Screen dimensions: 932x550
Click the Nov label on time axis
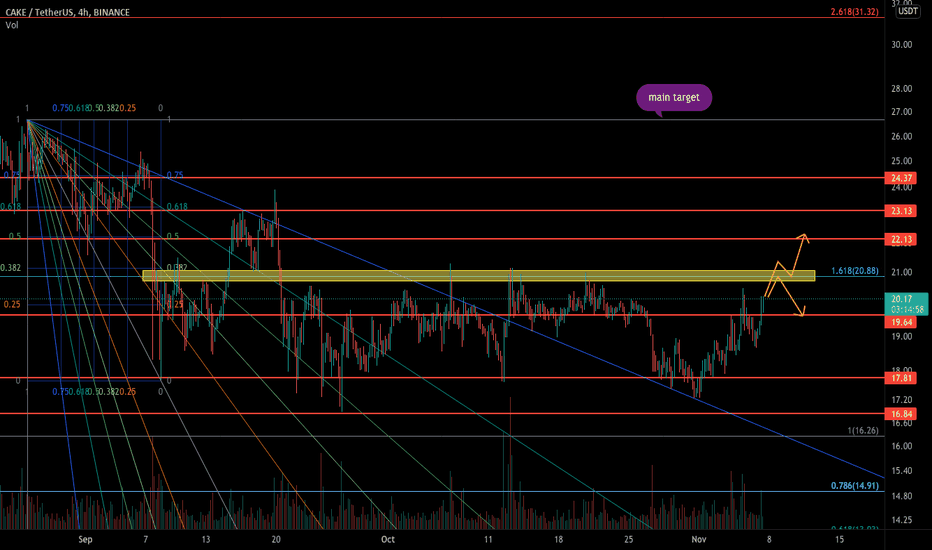[698, 539]
